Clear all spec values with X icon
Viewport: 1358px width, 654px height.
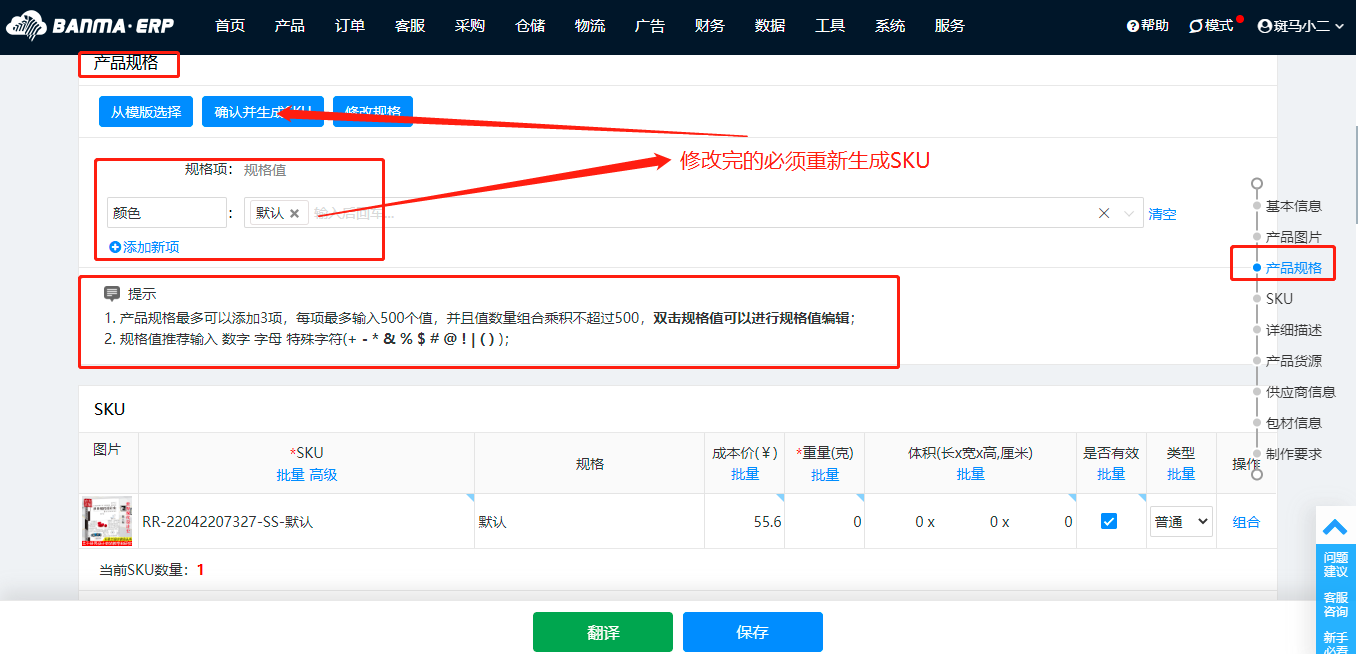1104,213
